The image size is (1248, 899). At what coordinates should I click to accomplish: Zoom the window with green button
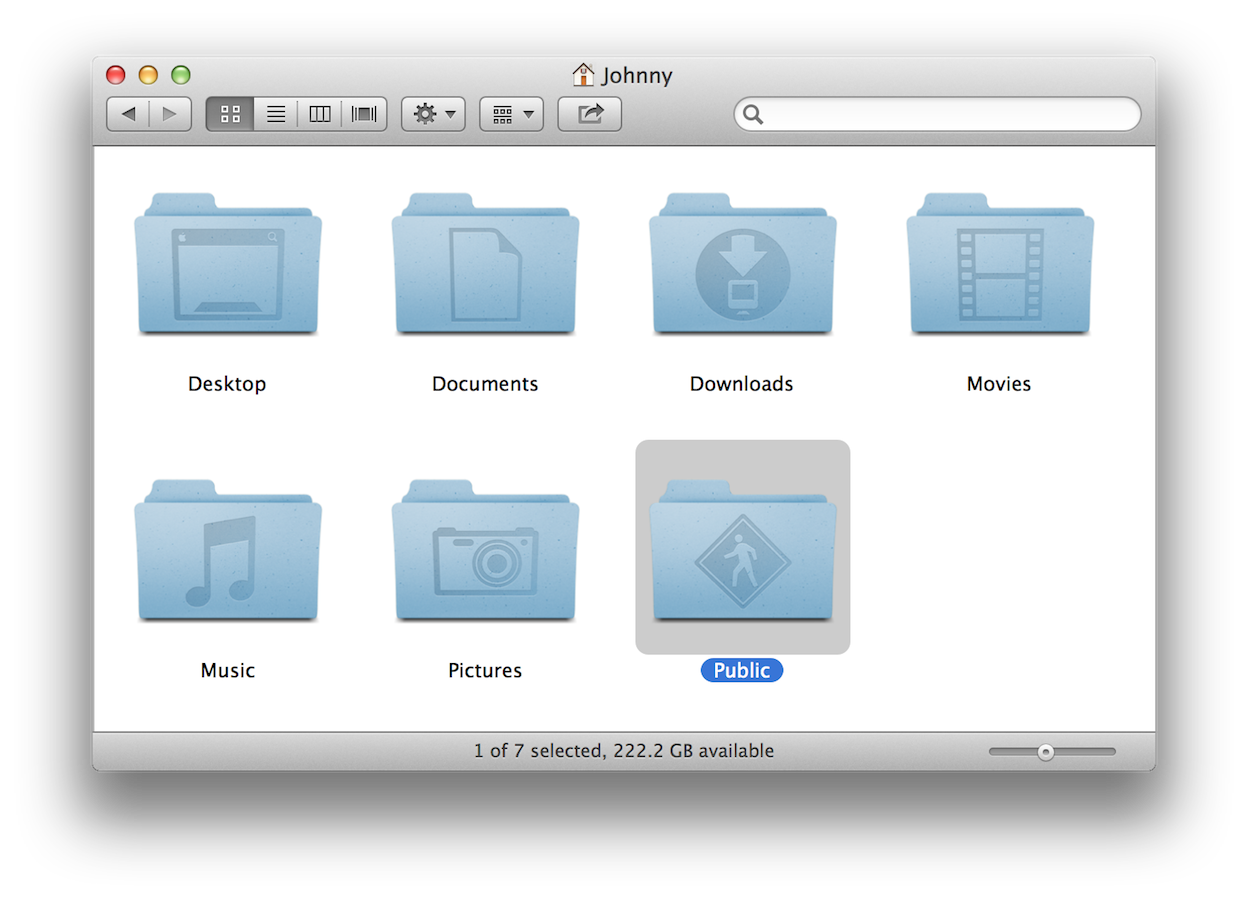[180, 75]
